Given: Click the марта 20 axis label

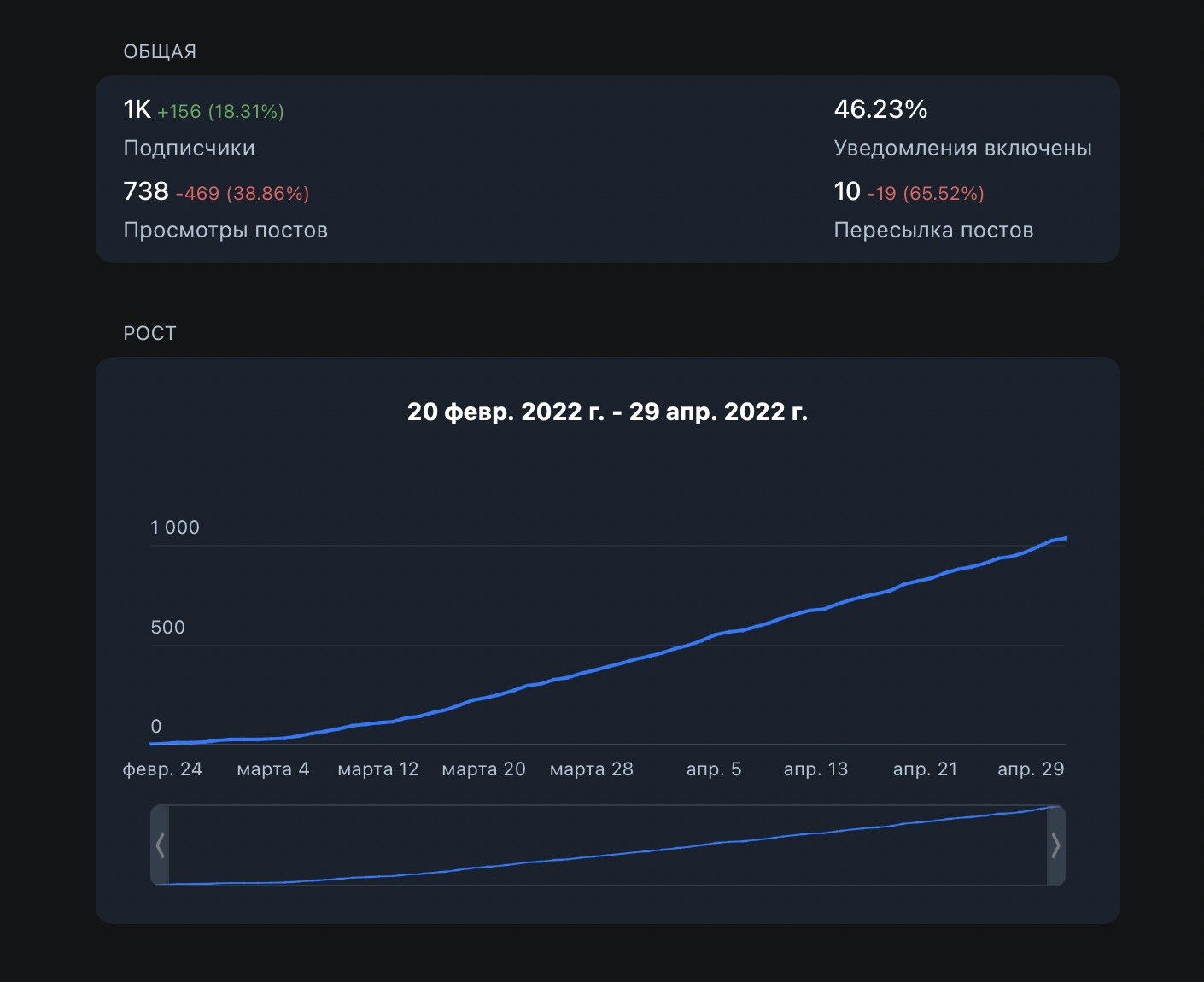Looking at the screenshot, I should coord(483,769).
